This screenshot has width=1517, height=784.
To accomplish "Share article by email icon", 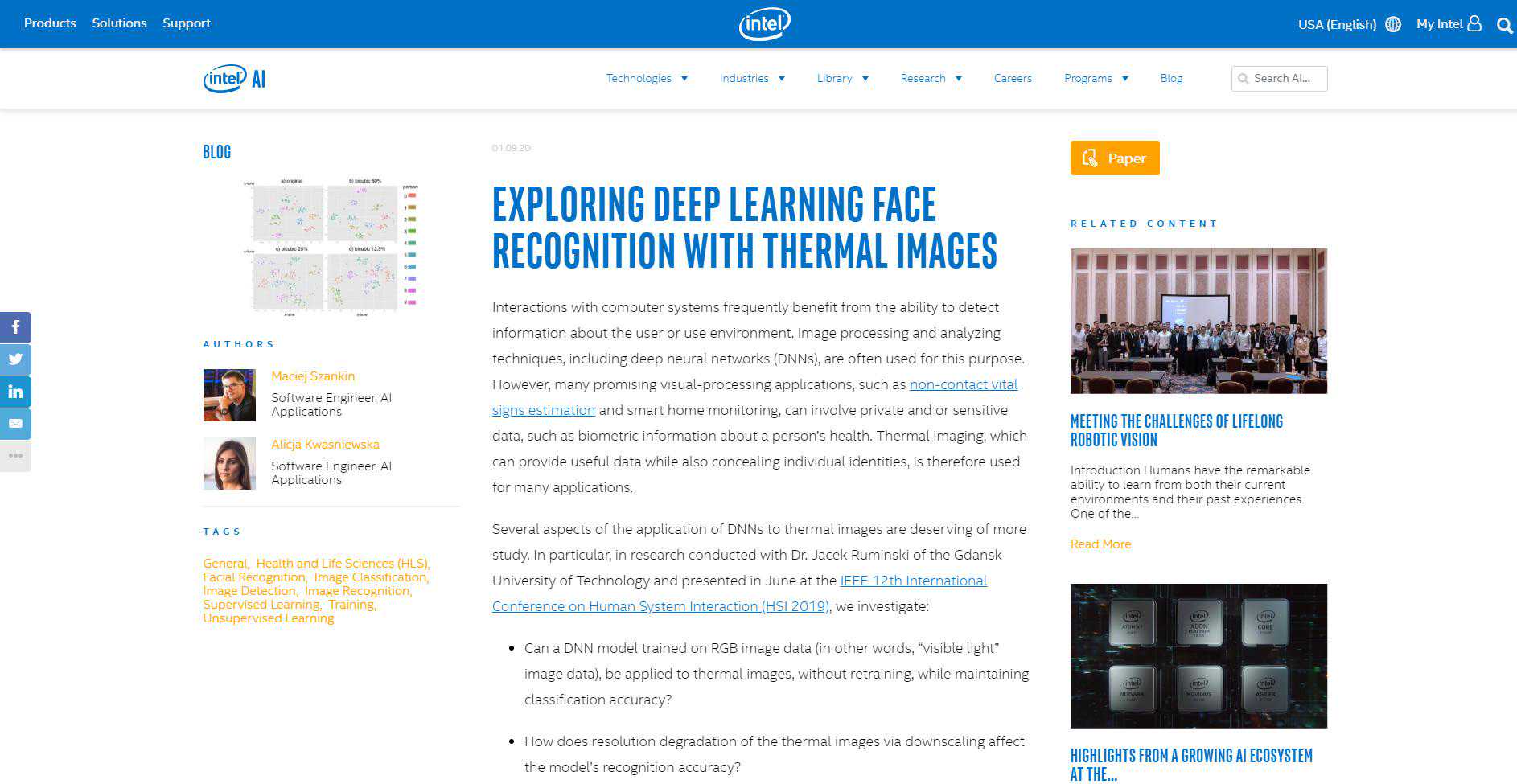I will 15,424.
